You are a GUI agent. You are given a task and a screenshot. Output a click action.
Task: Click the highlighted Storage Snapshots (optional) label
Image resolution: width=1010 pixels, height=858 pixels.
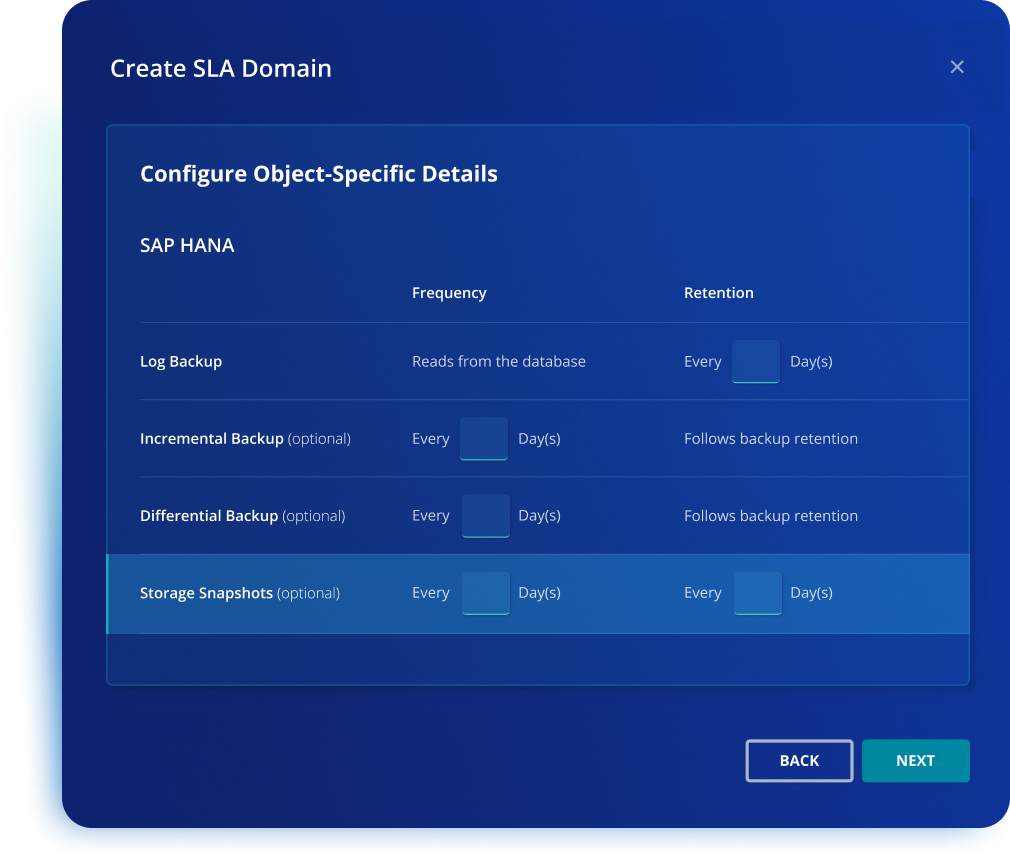pyautogui.click(x=240, y=593)
